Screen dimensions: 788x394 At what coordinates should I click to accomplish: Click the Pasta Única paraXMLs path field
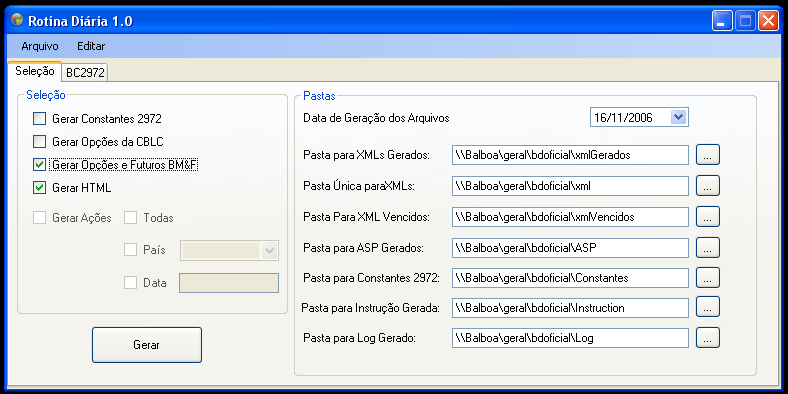[x=570, y=186]
